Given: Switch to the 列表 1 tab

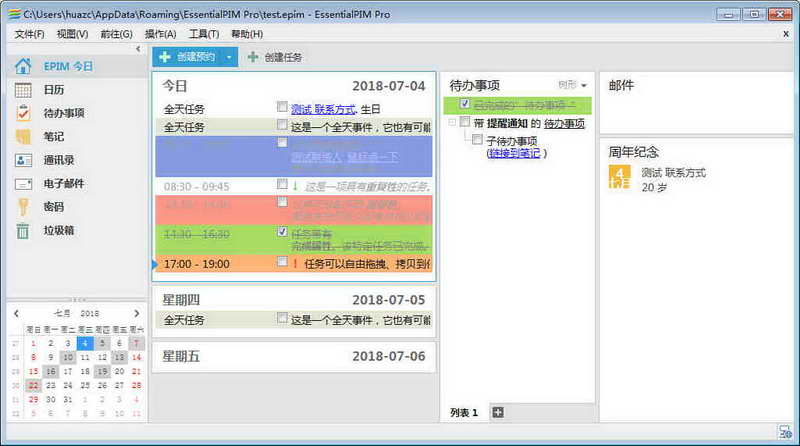Looking at the screenshot, I should click(x=464, y=412).
